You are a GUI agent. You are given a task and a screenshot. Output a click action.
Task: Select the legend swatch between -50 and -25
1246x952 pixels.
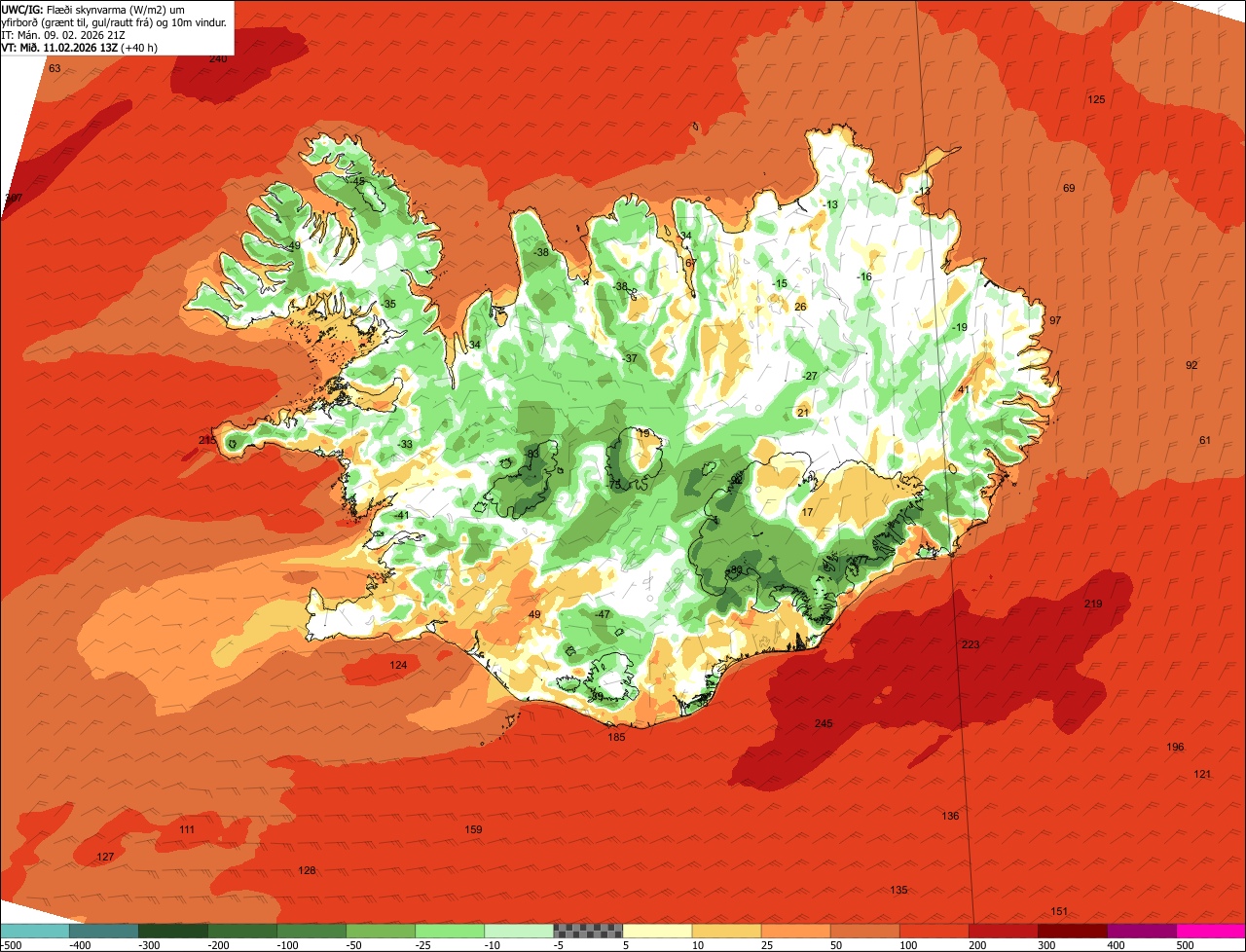[382, 931]
